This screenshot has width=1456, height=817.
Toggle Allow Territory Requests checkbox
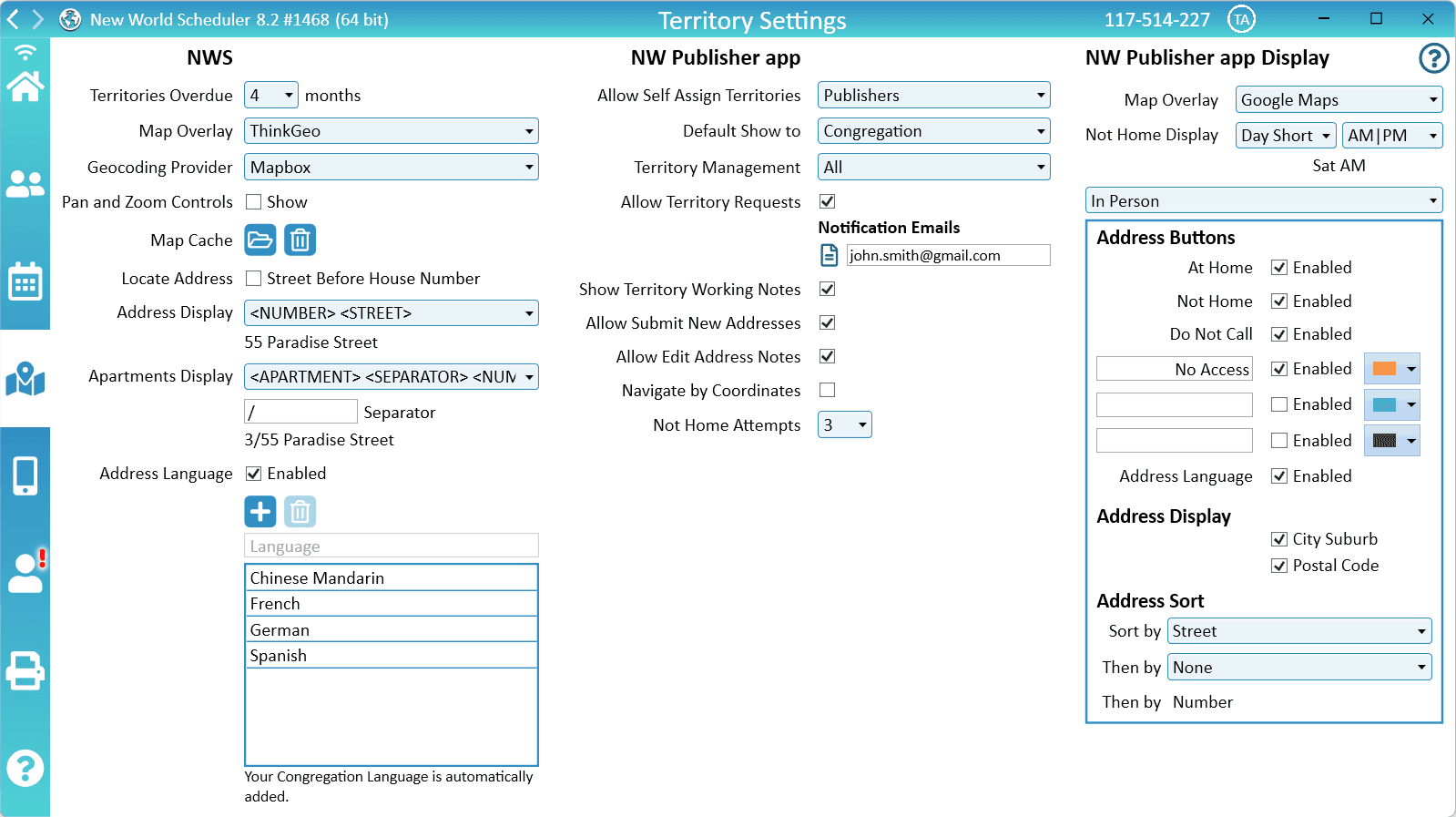pyautogui.click(x=828, y=201)
